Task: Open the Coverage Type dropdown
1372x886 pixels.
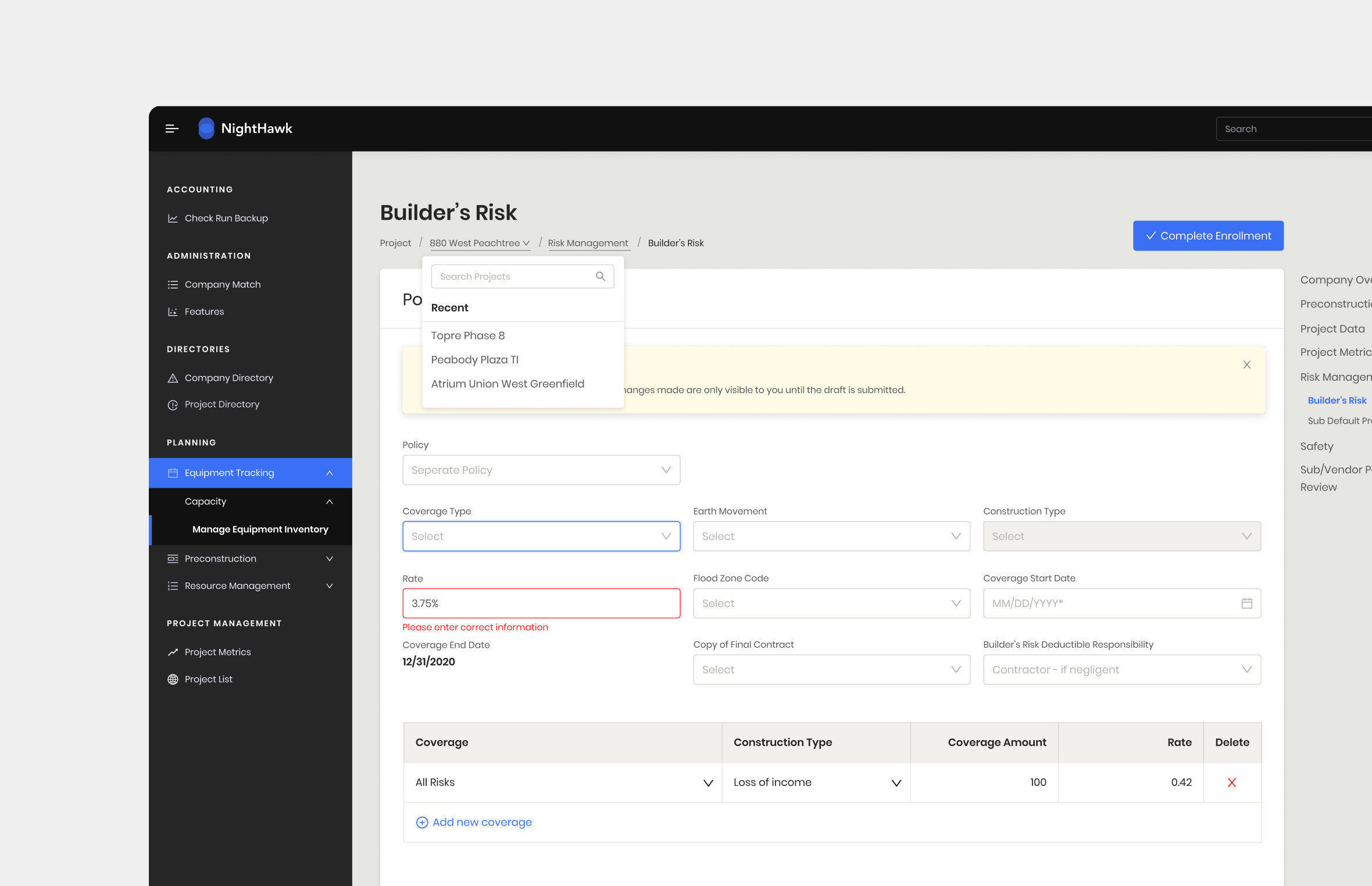Action: [541, 536]
